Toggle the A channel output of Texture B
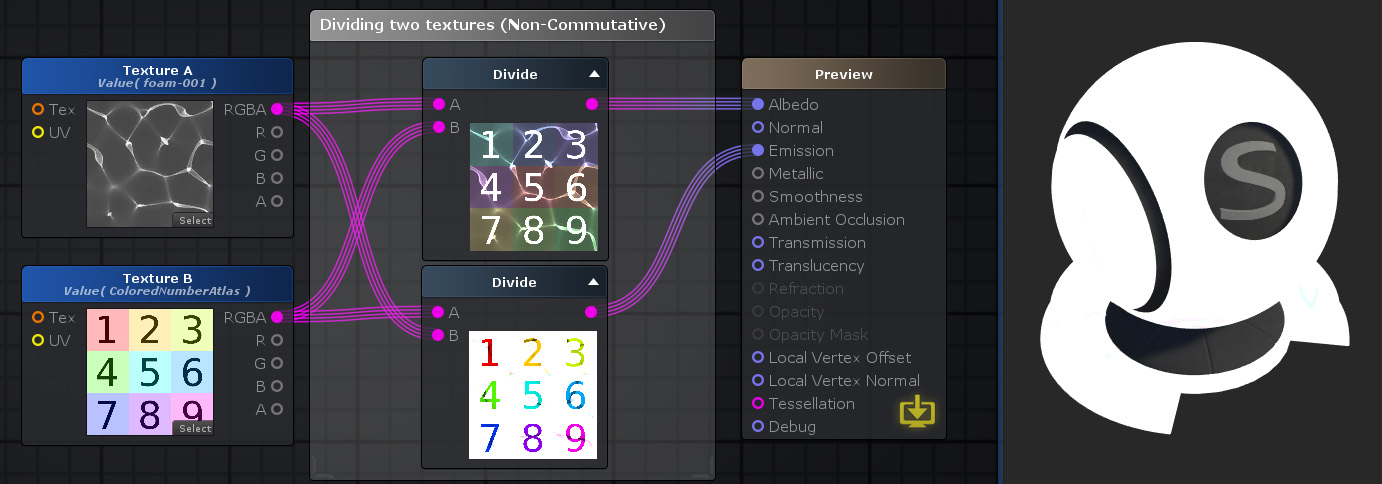1382x484 pixels. [x=277, y=409]
